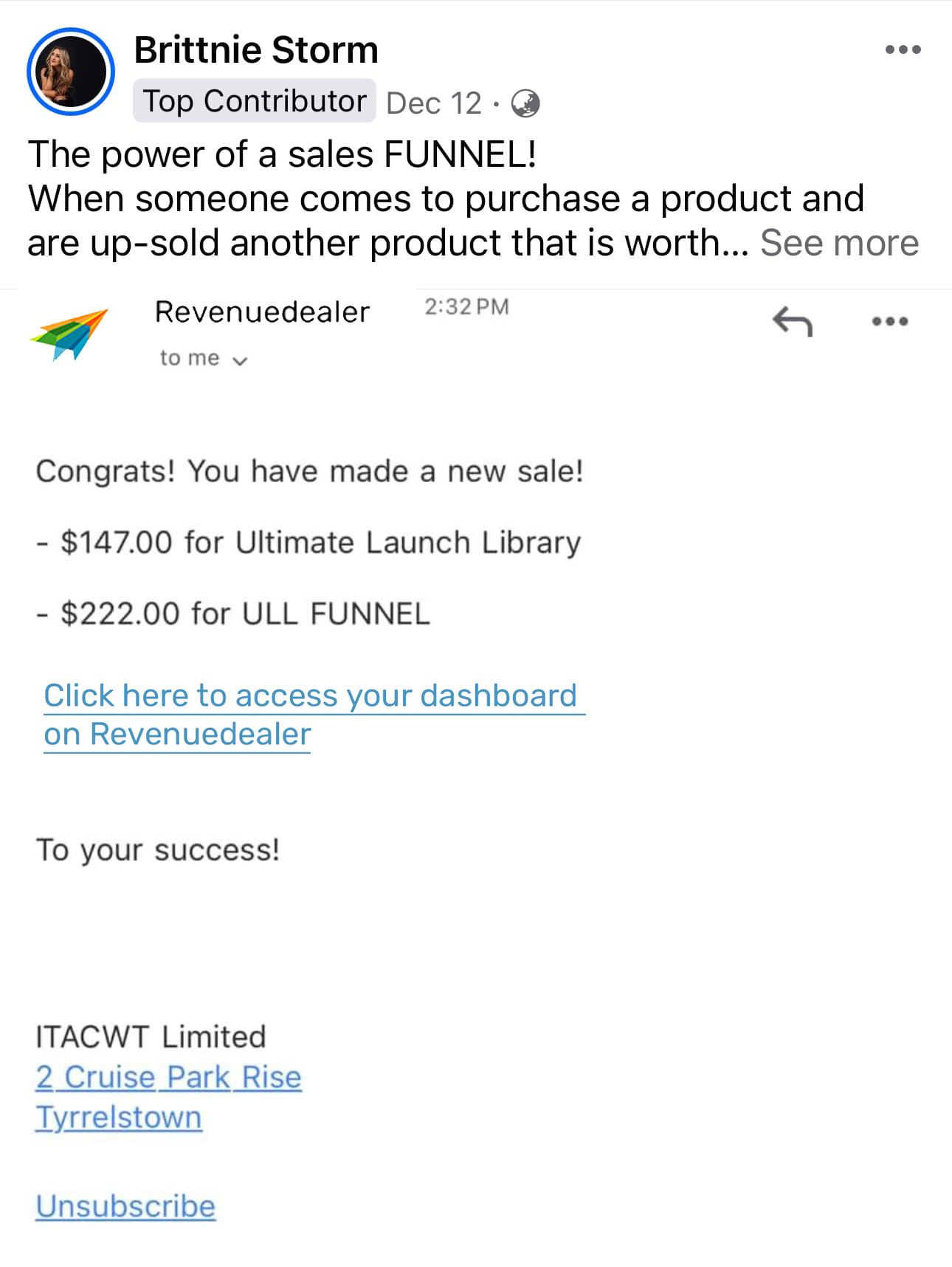Open the post options three-dot menu
The image size is (952, 1267).
tap(903, 50)
